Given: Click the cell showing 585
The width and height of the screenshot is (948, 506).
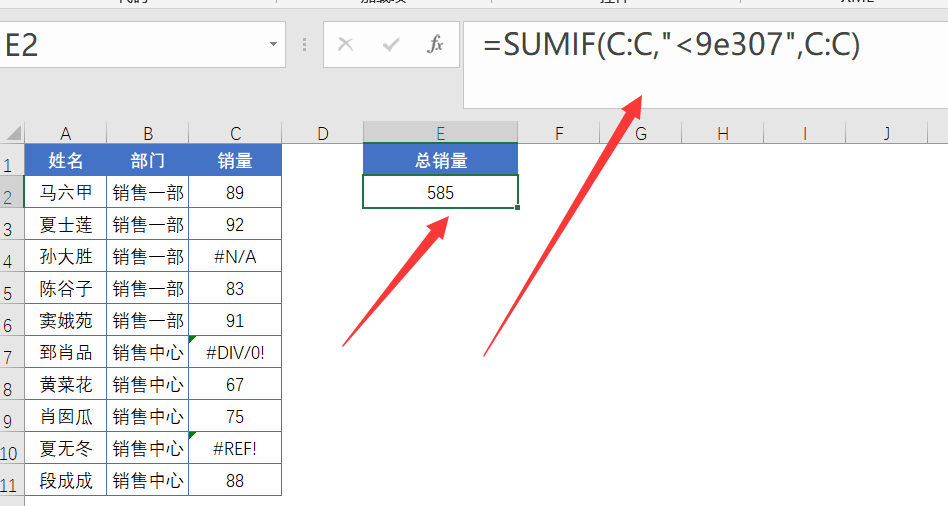Looking at the screenshot, I should (x=440, y=193).
